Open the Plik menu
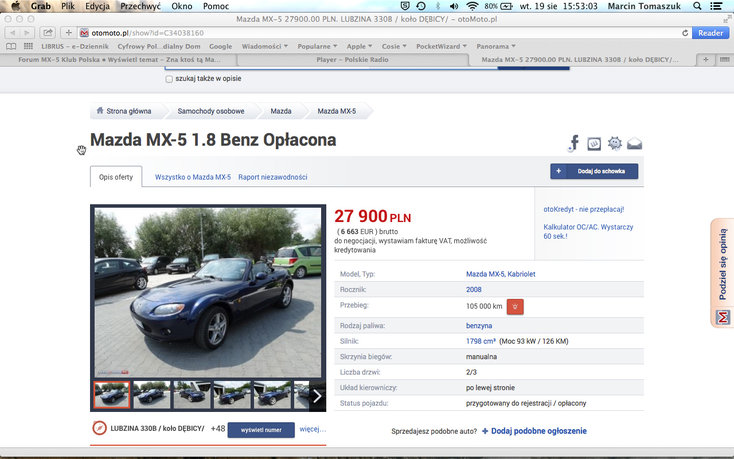 68,6
